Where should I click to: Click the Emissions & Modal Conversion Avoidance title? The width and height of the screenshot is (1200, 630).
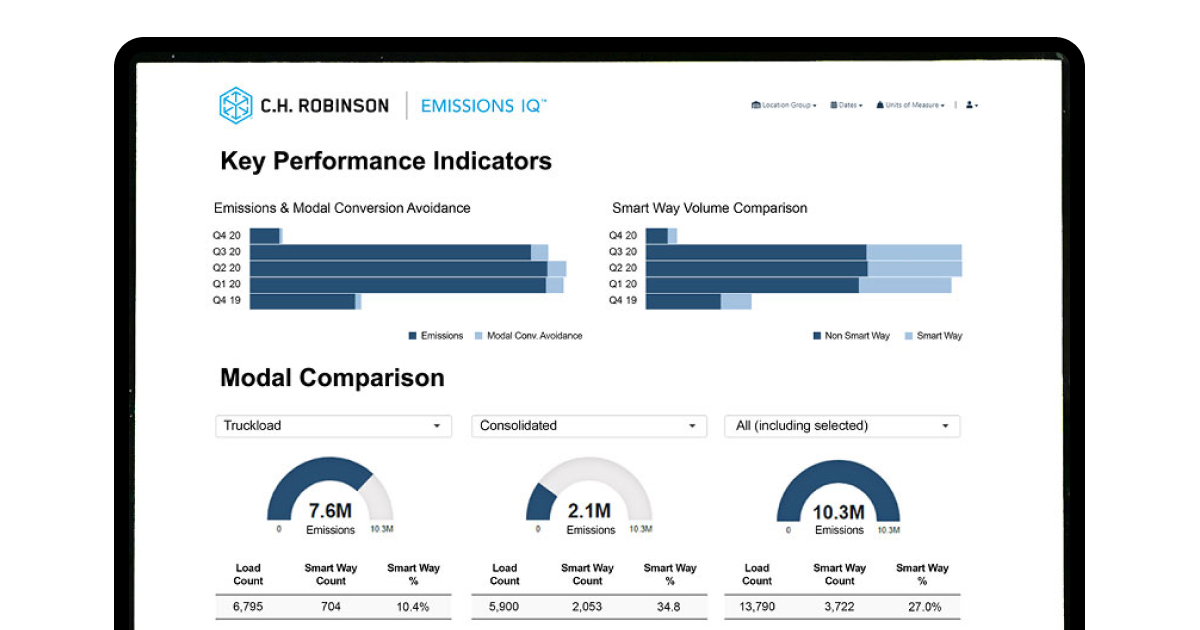pyautogui.click(x=342, y=208)
